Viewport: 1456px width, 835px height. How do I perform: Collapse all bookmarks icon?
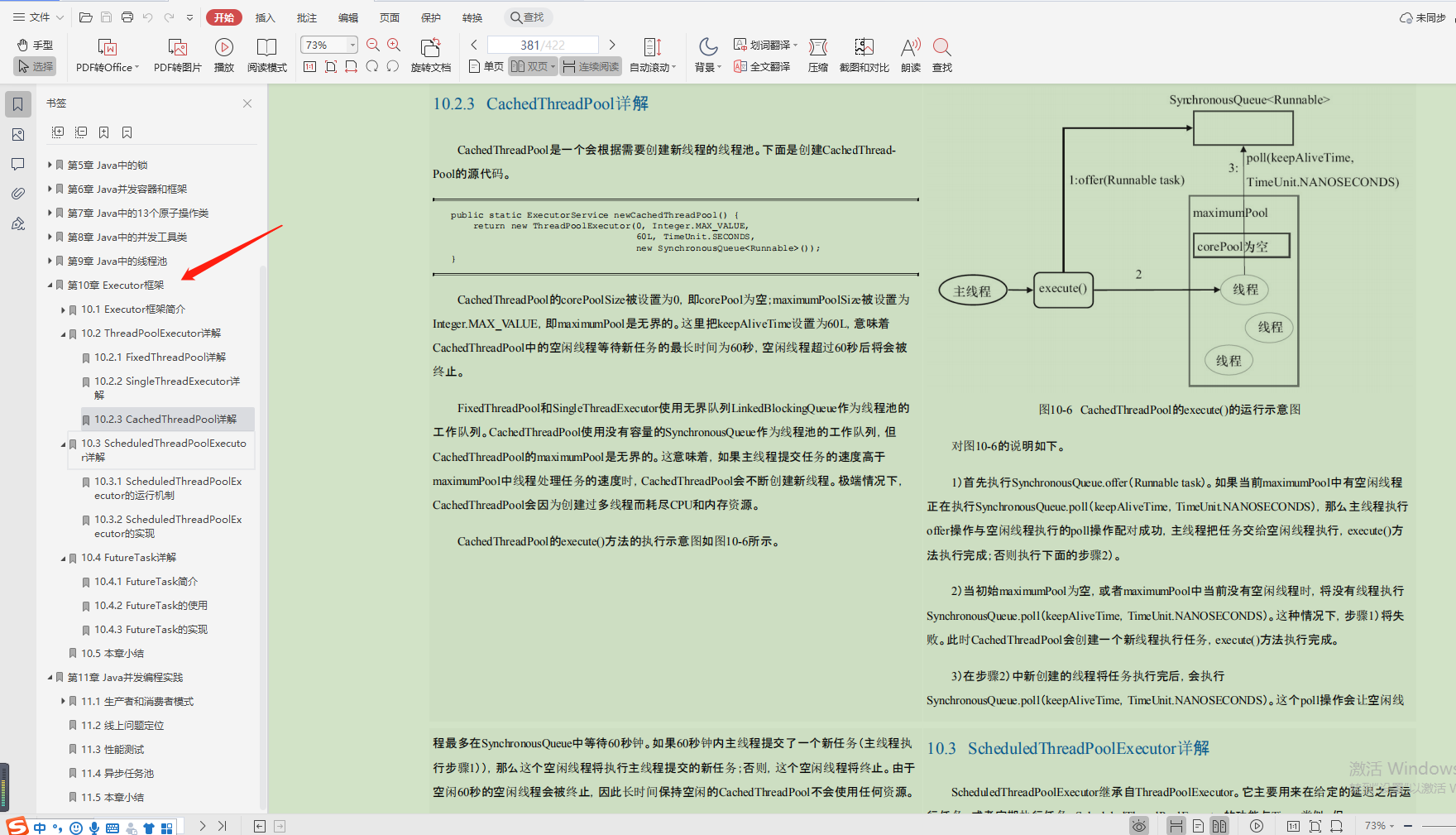pyautogui.click(x=81, y=132)
